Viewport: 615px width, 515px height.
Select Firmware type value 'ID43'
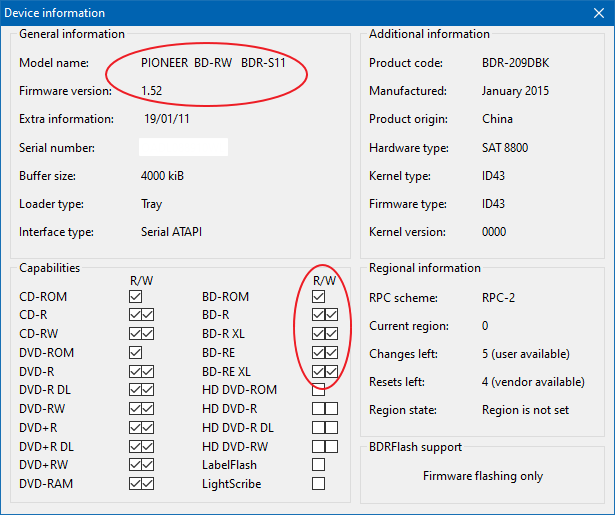493,204
